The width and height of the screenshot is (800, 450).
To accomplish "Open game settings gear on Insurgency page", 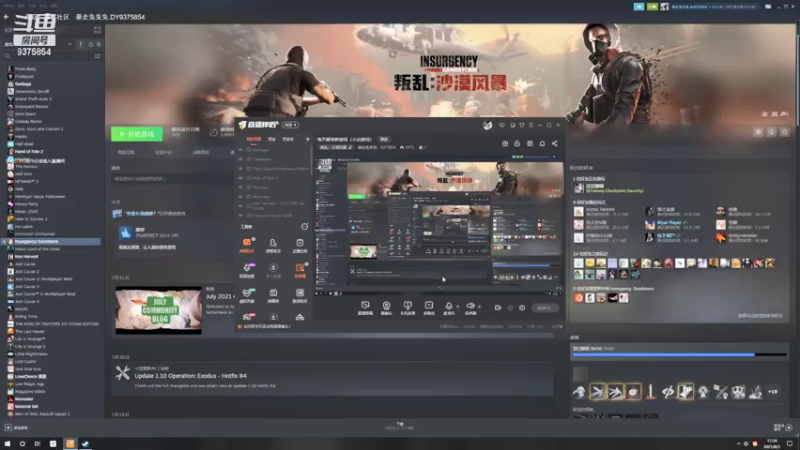I will 758,132.
